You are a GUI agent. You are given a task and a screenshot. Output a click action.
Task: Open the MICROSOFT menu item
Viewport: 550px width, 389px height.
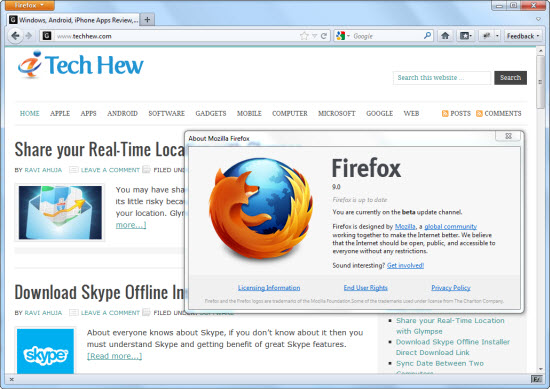[x=337, y=113]
